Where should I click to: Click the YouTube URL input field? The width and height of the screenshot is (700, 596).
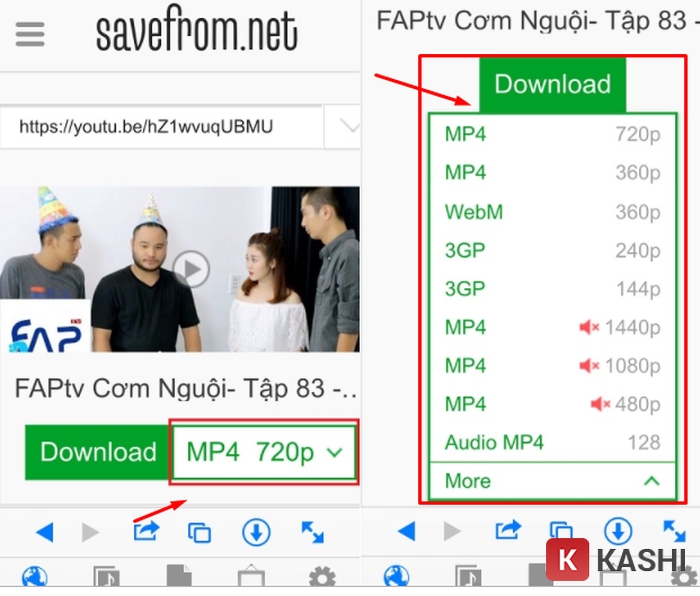(161, 127)
